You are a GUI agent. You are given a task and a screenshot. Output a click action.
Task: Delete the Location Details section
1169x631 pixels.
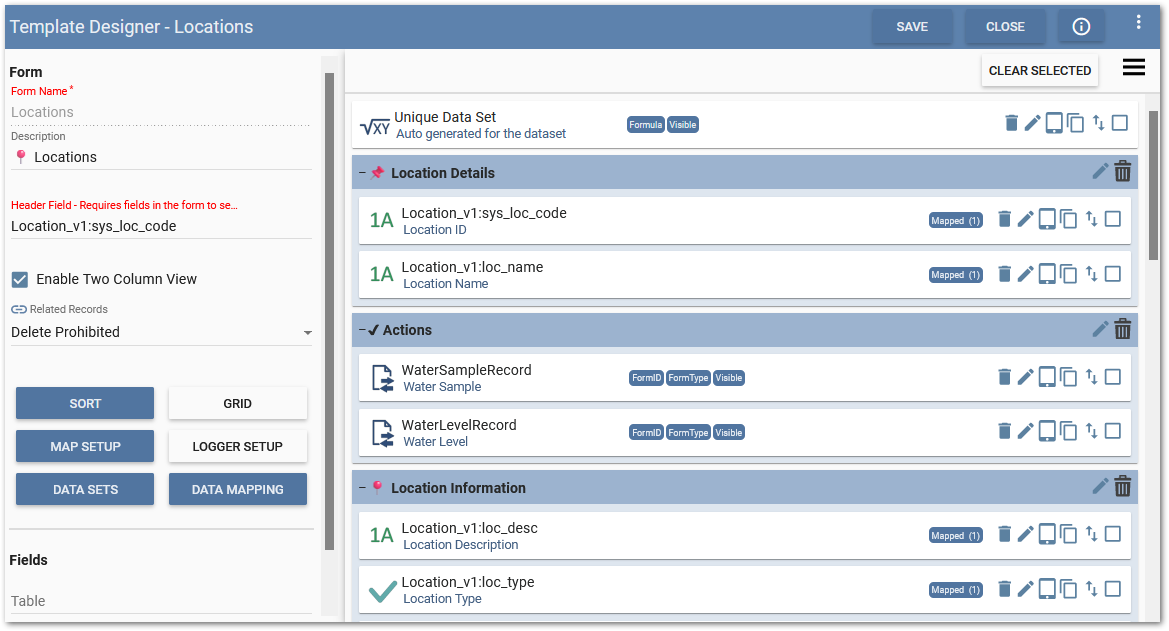1123,172
